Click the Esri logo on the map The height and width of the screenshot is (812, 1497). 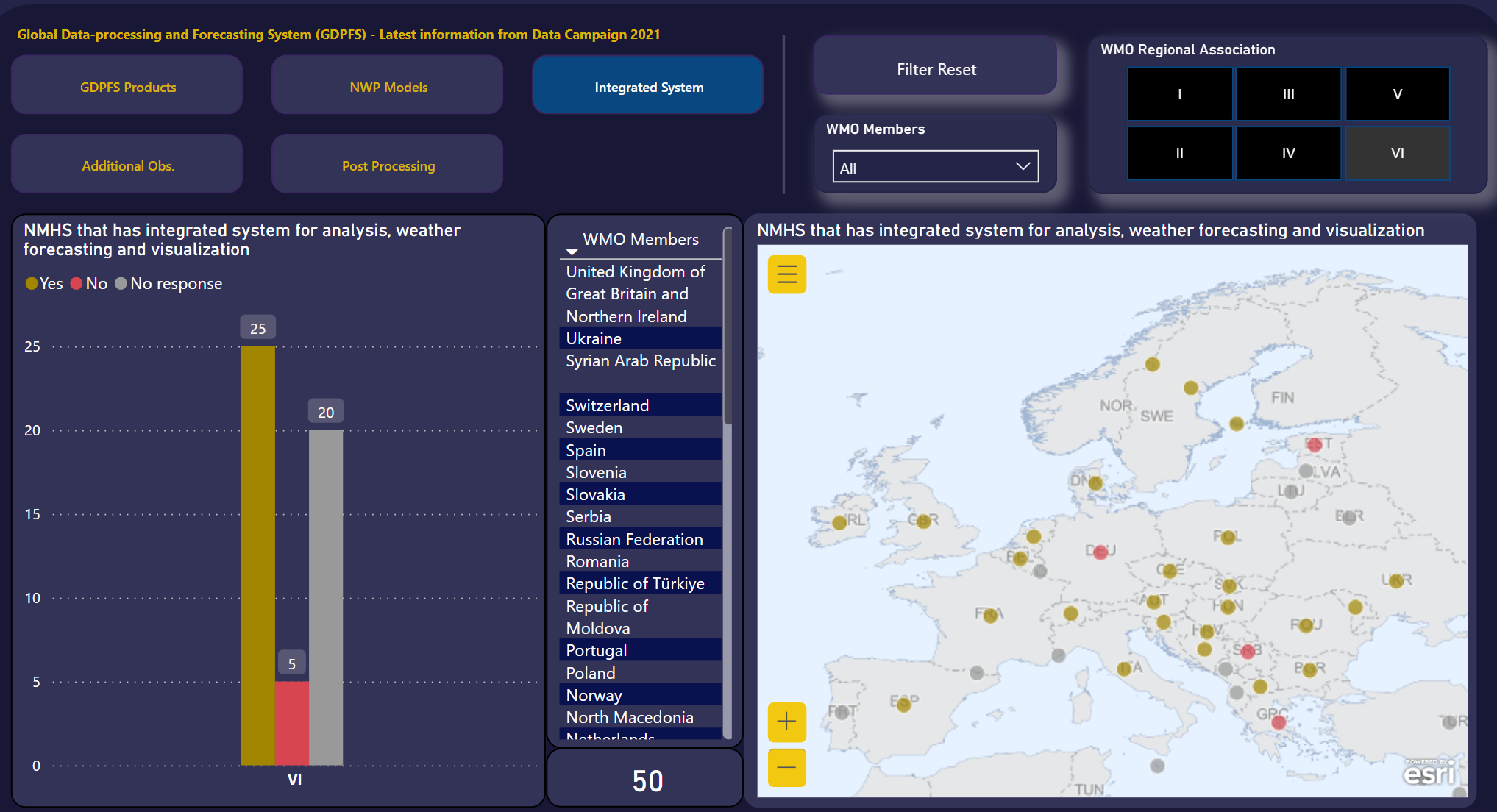tap(1428, 773)
